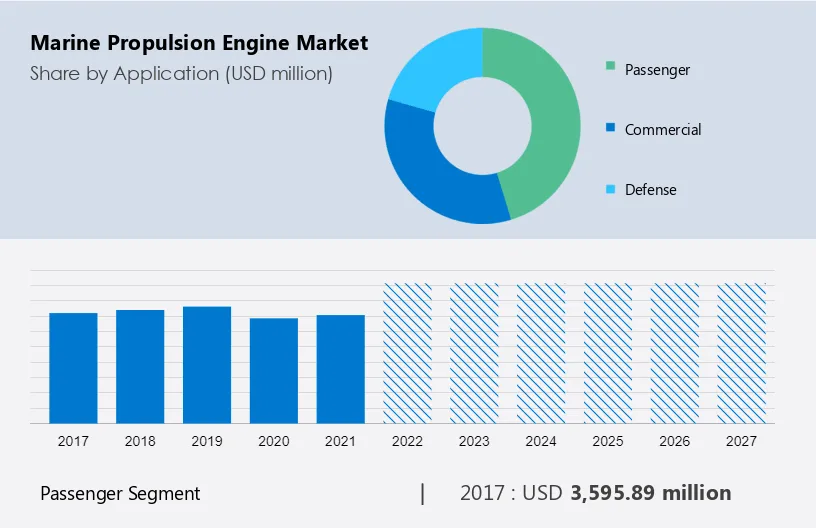
Task: Click the 2019 axis label
Action: tap(207, 441)
